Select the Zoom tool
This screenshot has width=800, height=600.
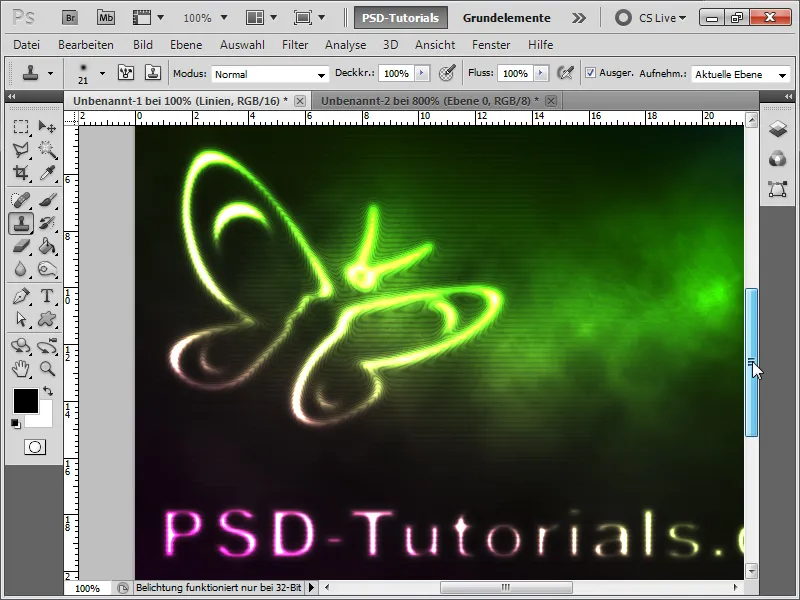tap(47, 368)
